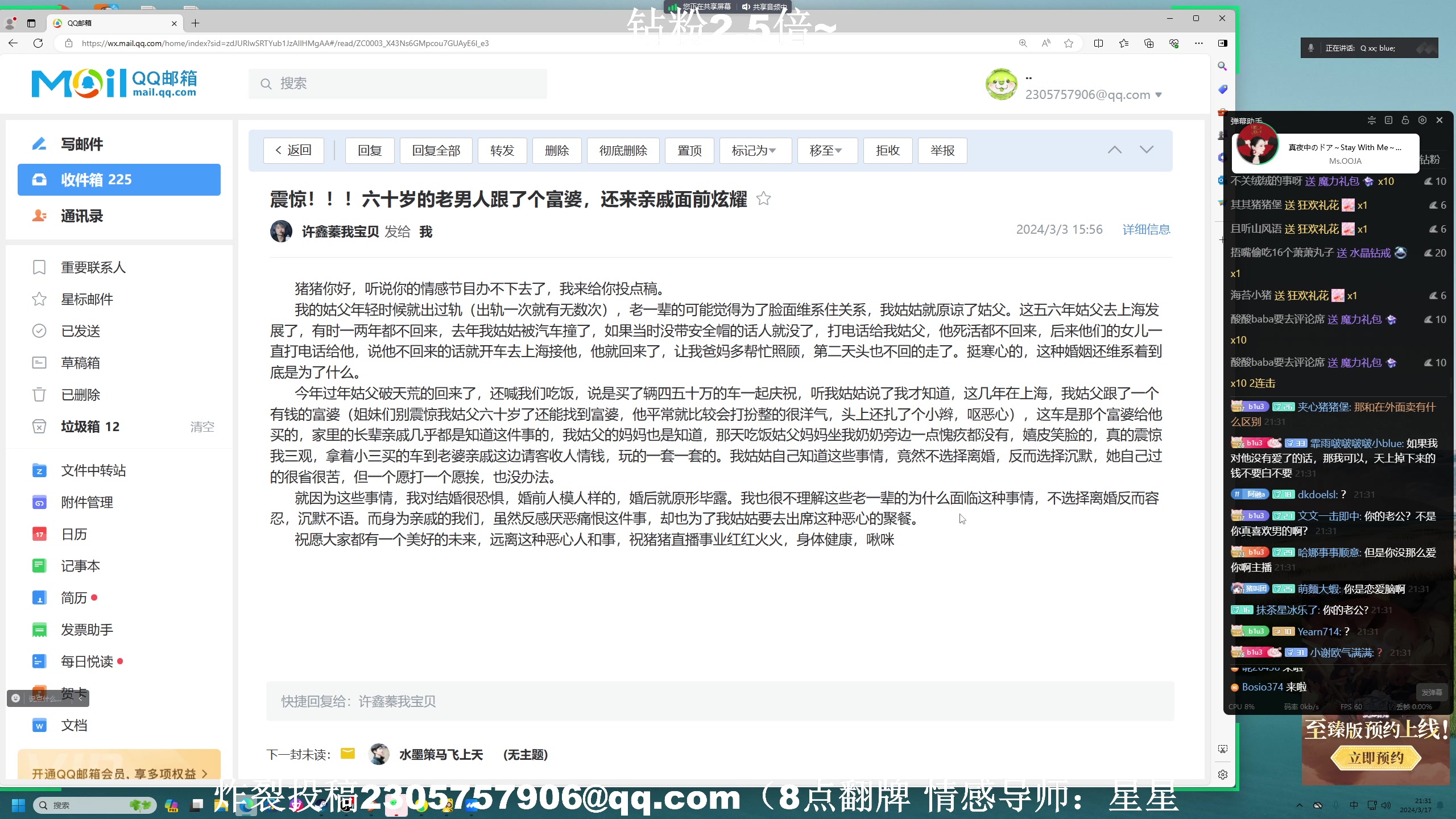Open the Invoice assistant icon
The width and height of the screenshot is (1456, 819).
tap(39, 630)
